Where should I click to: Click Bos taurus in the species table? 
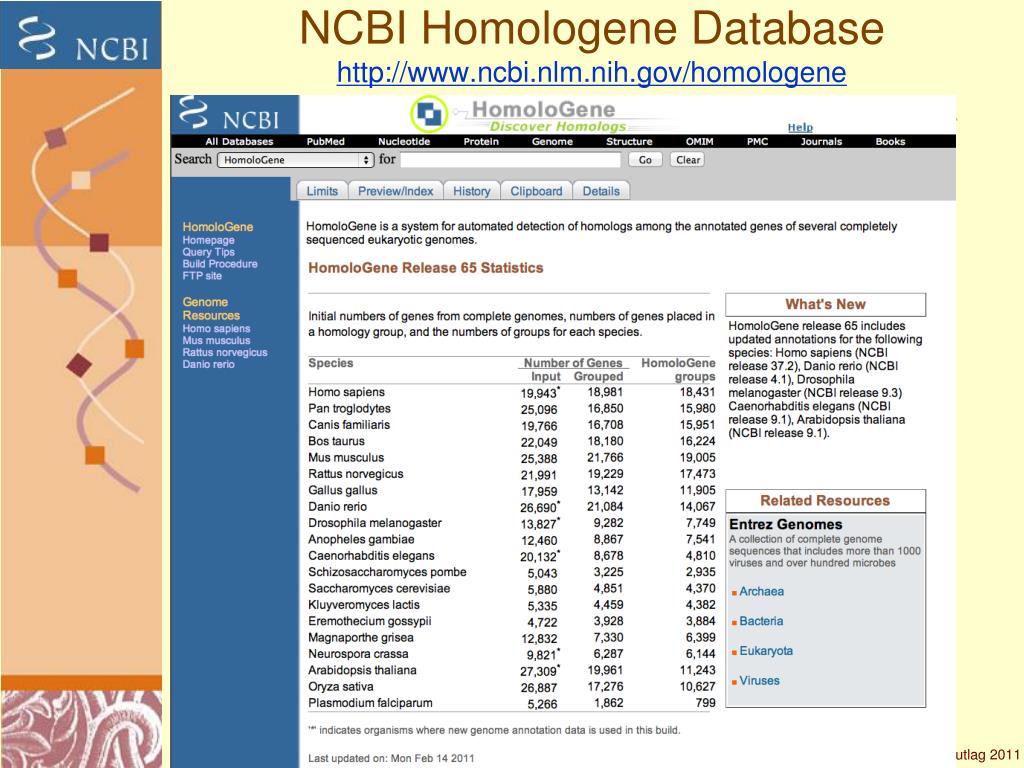[x=336, y=441]
